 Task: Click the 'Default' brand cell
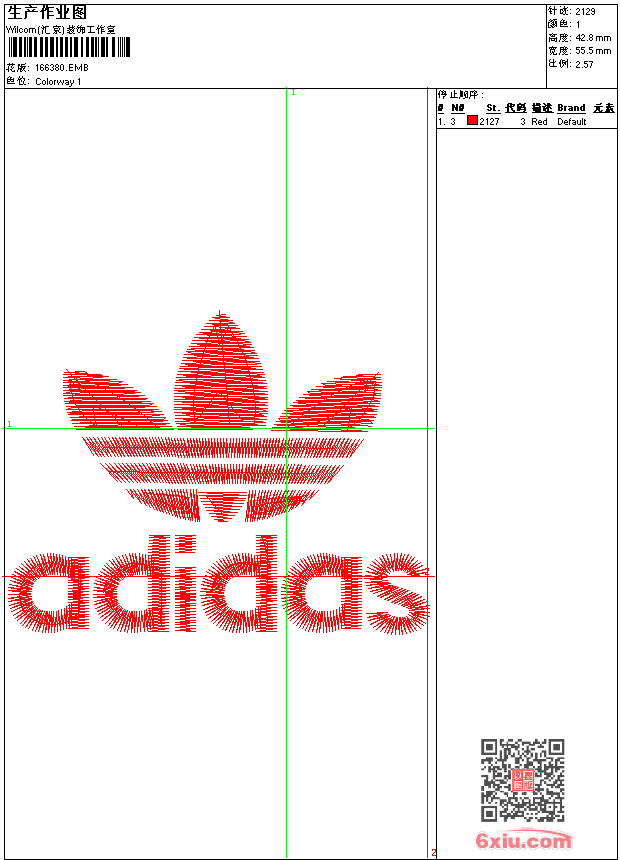[572, 122]
